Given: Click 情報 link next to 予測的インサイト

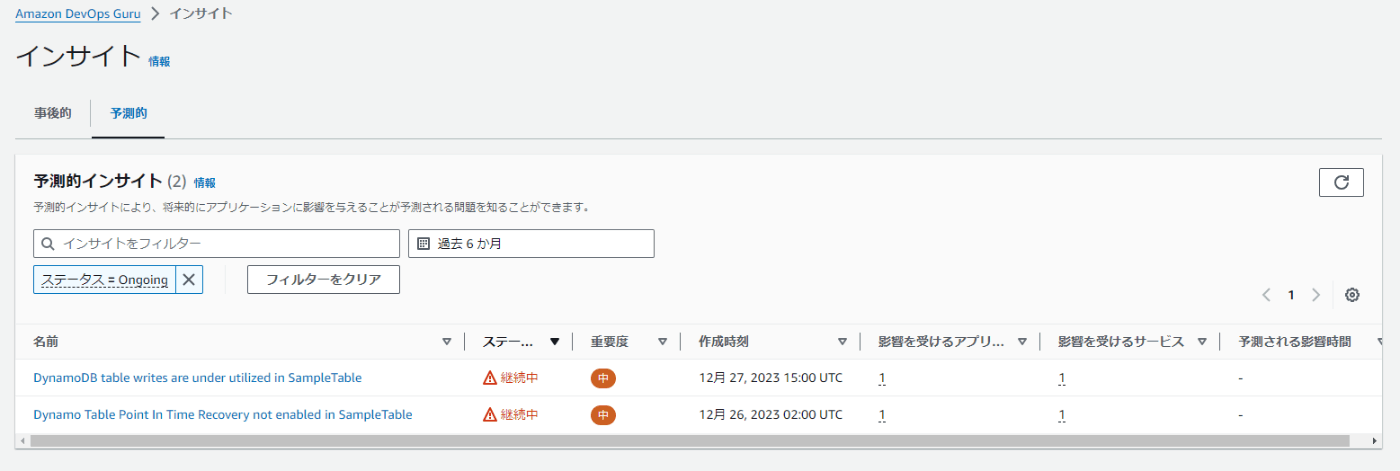Looking at the screenshot, I should tap(205, 183).
